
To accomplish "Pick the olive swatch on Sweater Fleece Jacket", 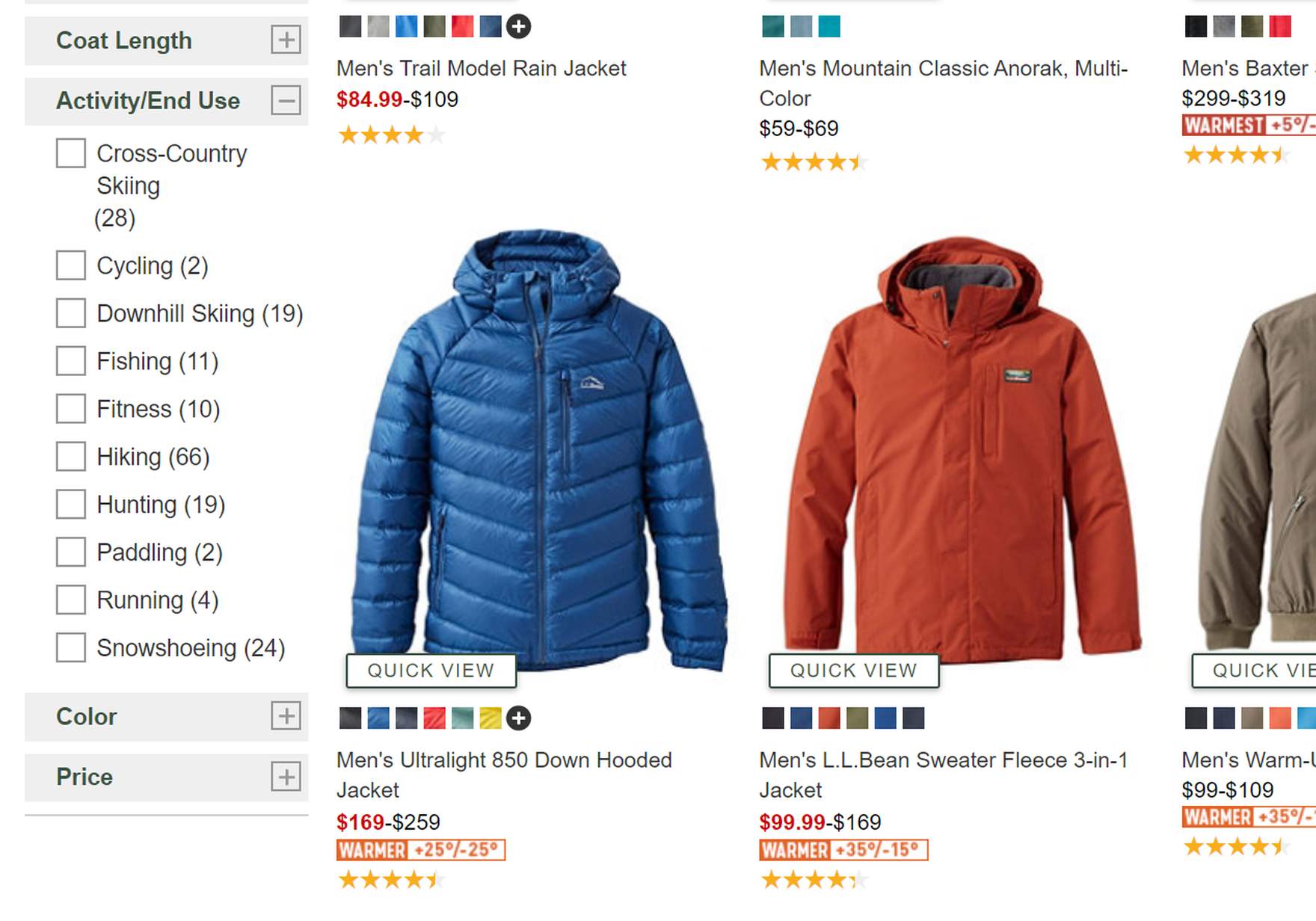I will click(x=858, y=718).
